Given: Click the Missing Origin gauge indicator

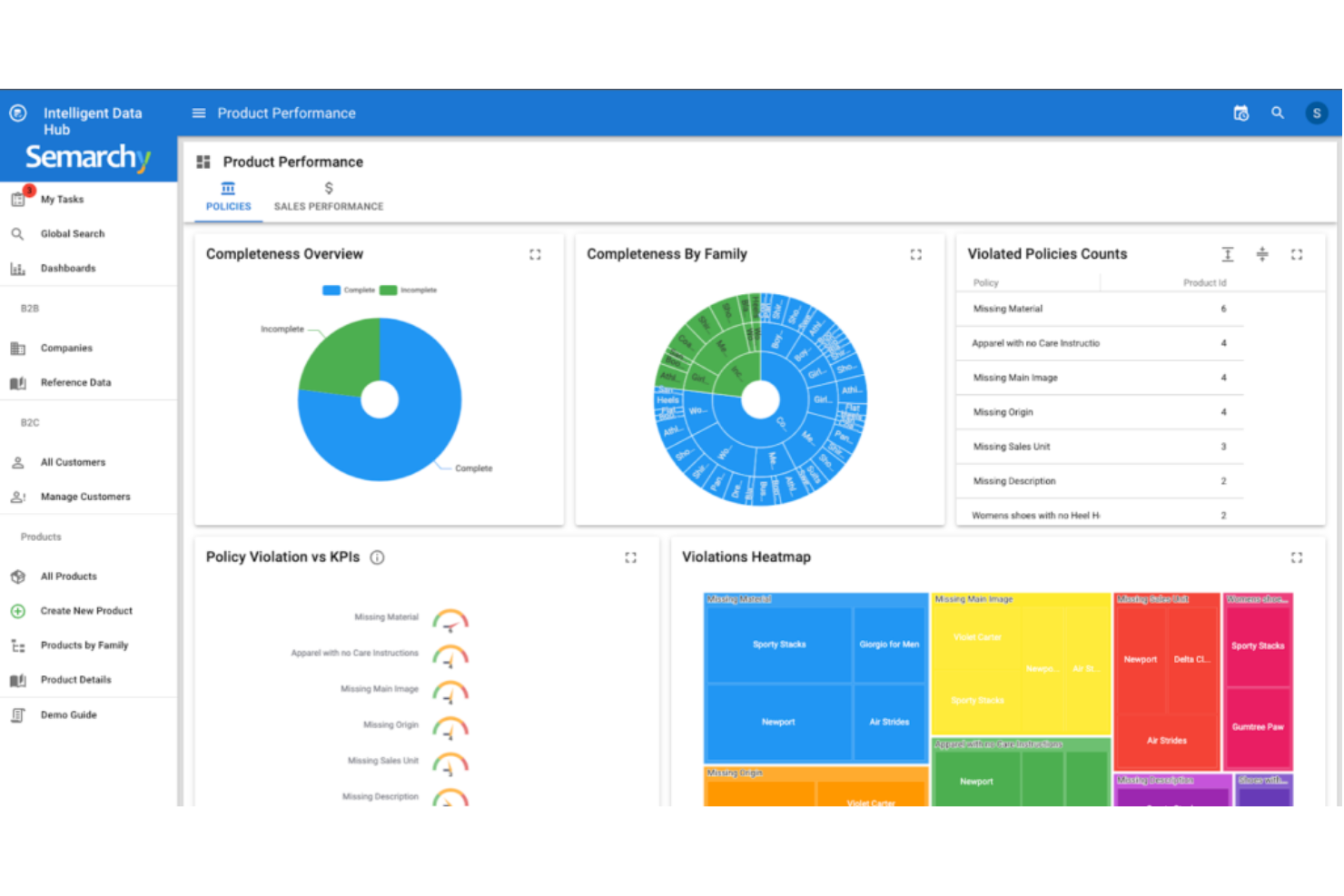Looking at the screenshot, I should click(x=451, y=726).
